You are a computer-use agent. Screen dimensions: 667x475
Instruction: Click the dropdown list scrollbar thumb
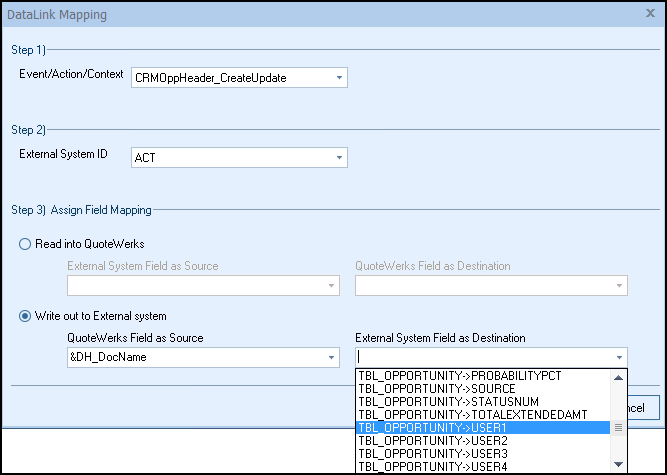coord(619,427)
